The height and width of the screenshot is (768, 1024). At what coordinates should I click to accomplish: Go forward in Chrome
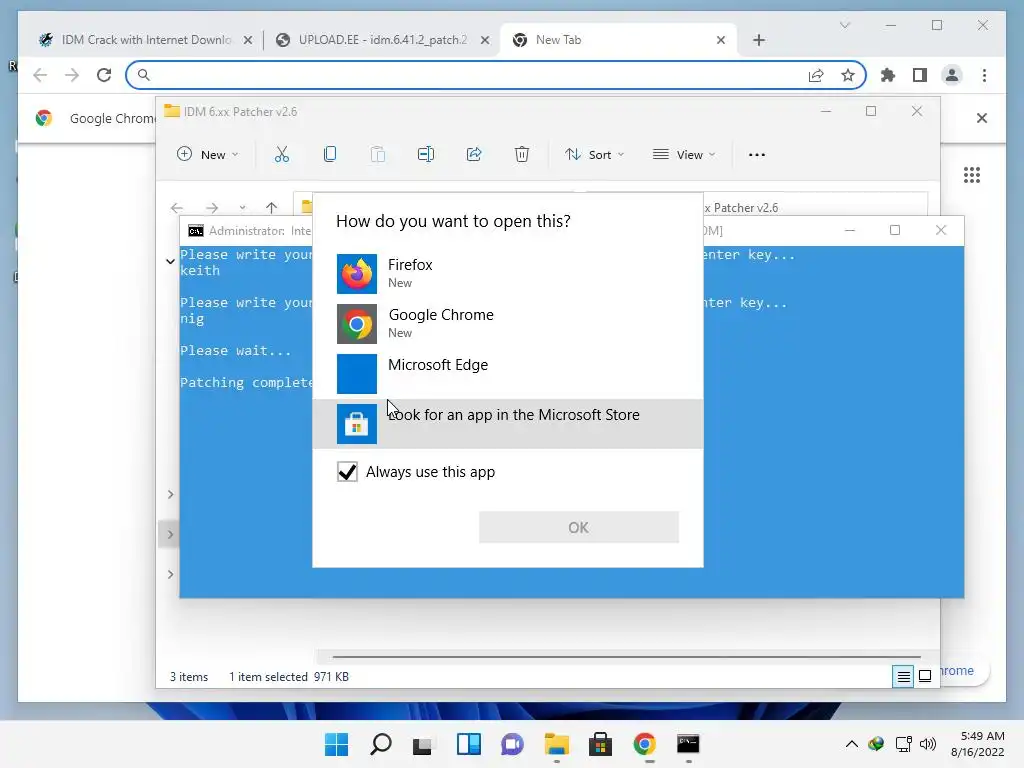[72, 75]
